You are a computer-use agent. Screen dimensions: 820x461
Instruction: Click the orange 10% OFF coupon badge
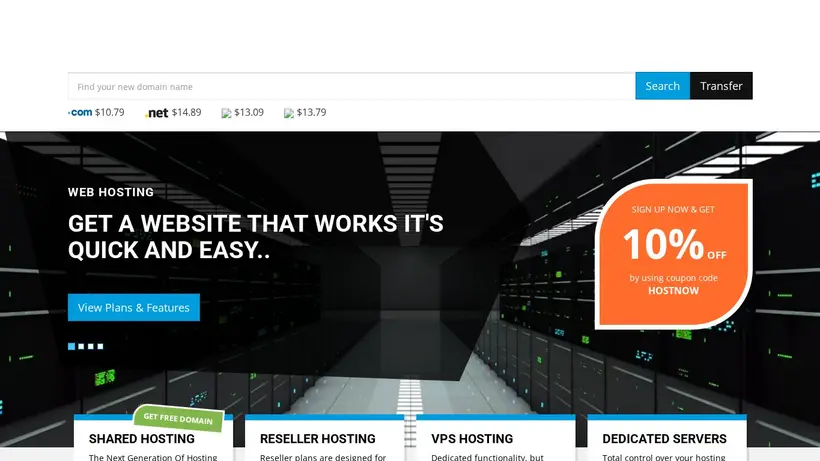point(674,255)
